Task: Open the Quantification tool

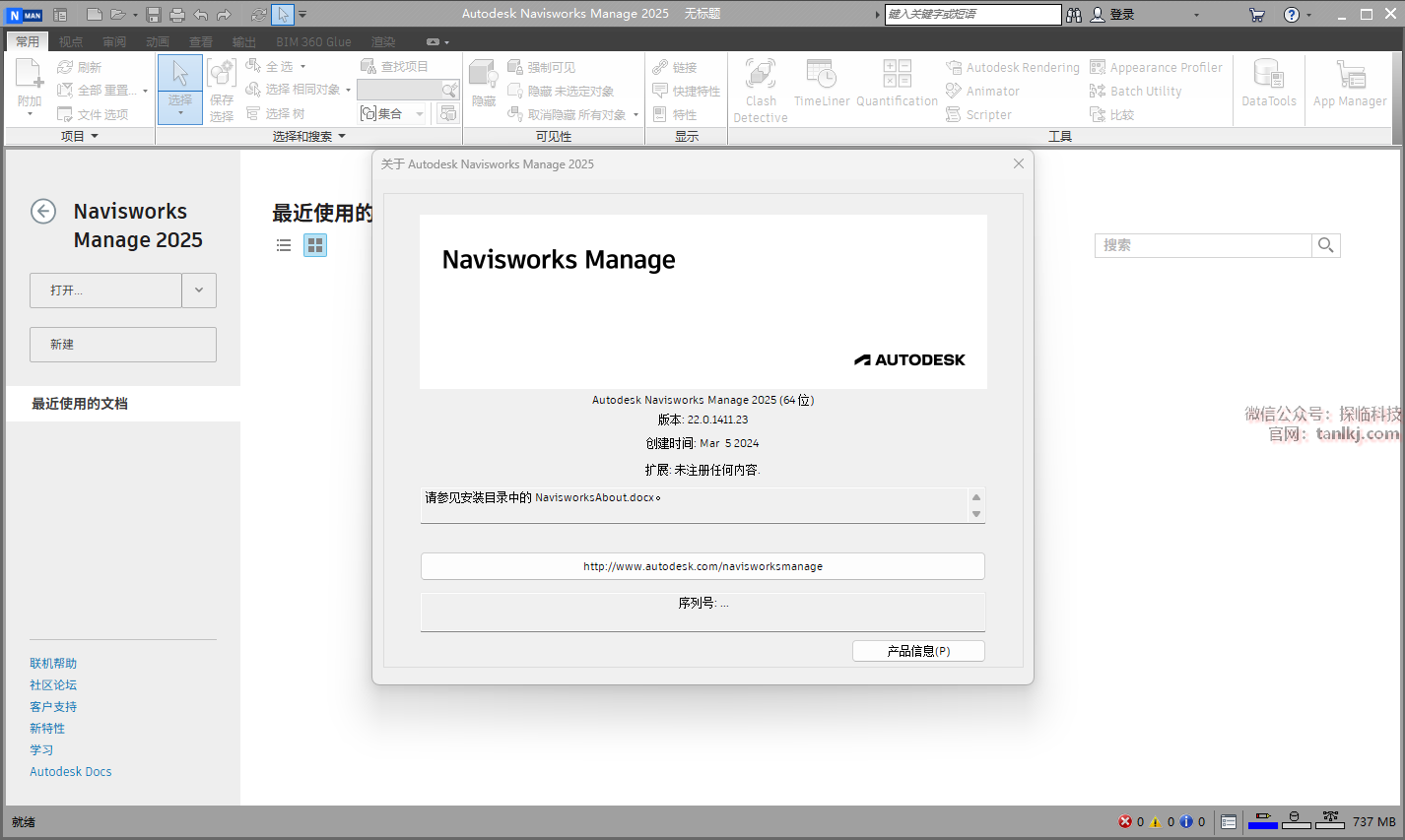Action: 897,75
